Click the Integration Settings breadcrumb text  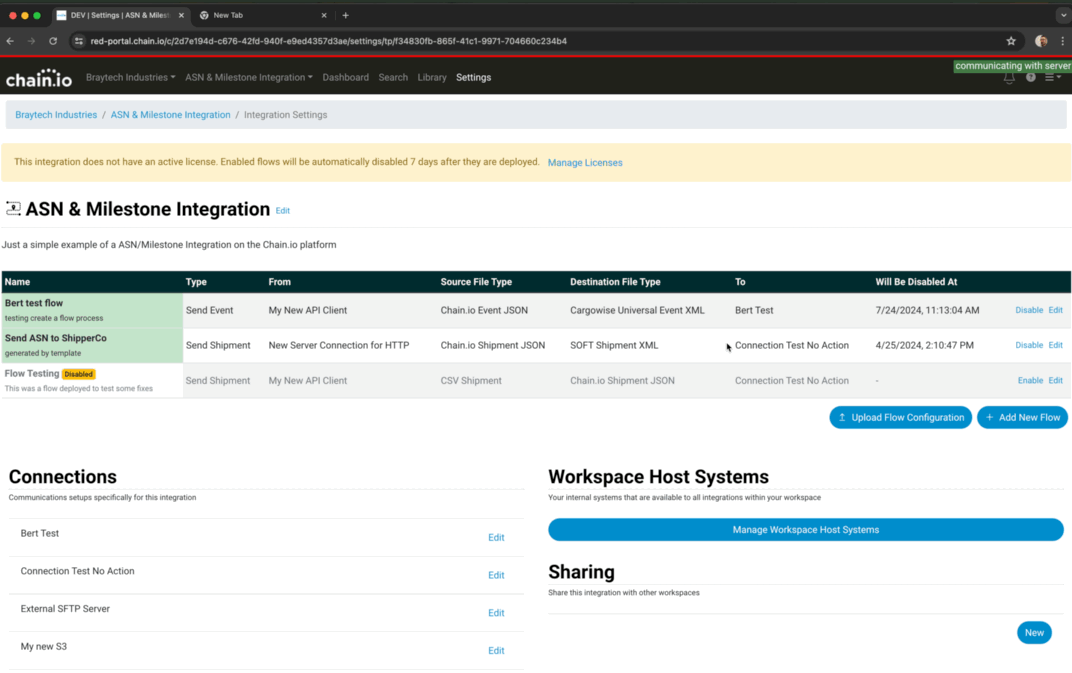(x=286, y=115)
